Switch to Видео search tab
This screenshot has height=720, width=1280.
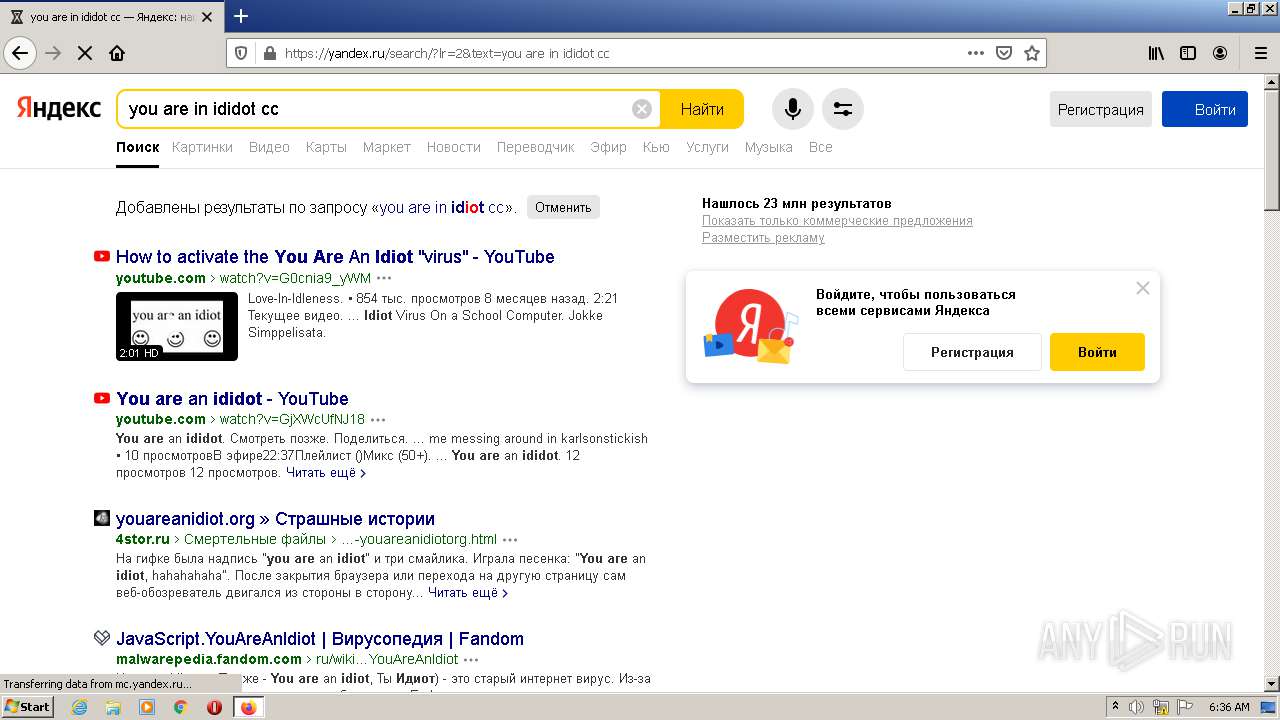269,147
